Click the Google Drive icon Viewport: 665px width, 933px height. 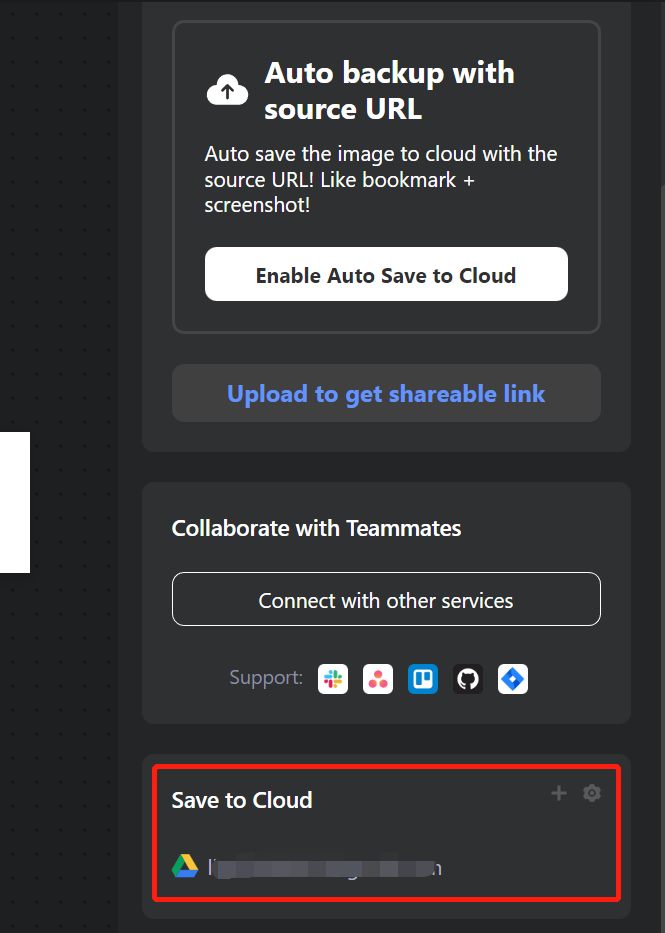185,866
